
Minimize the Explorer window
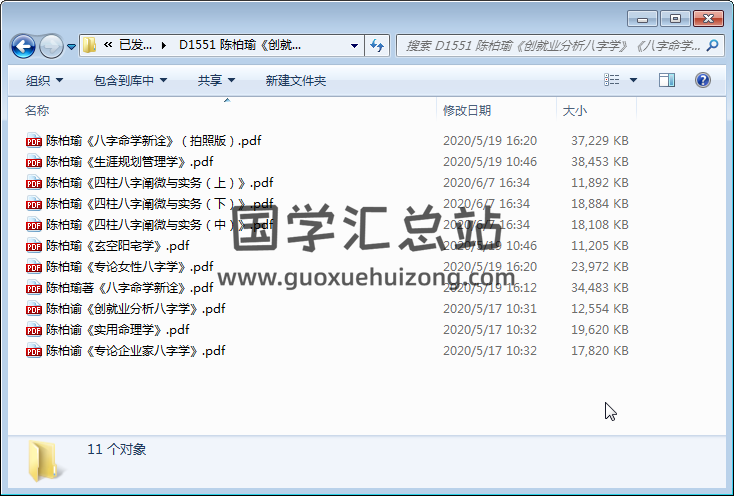642,19
